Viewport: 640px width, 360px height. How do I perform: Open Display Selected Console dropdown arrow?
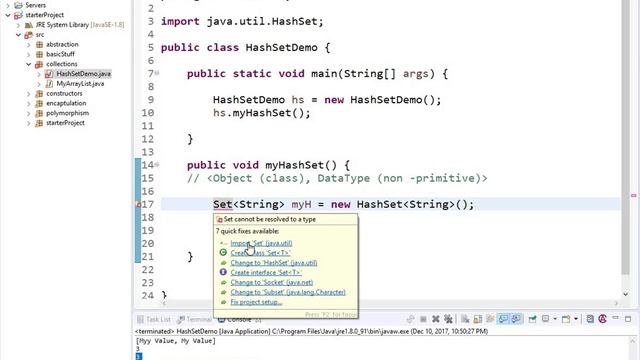[x=555, y=319]
